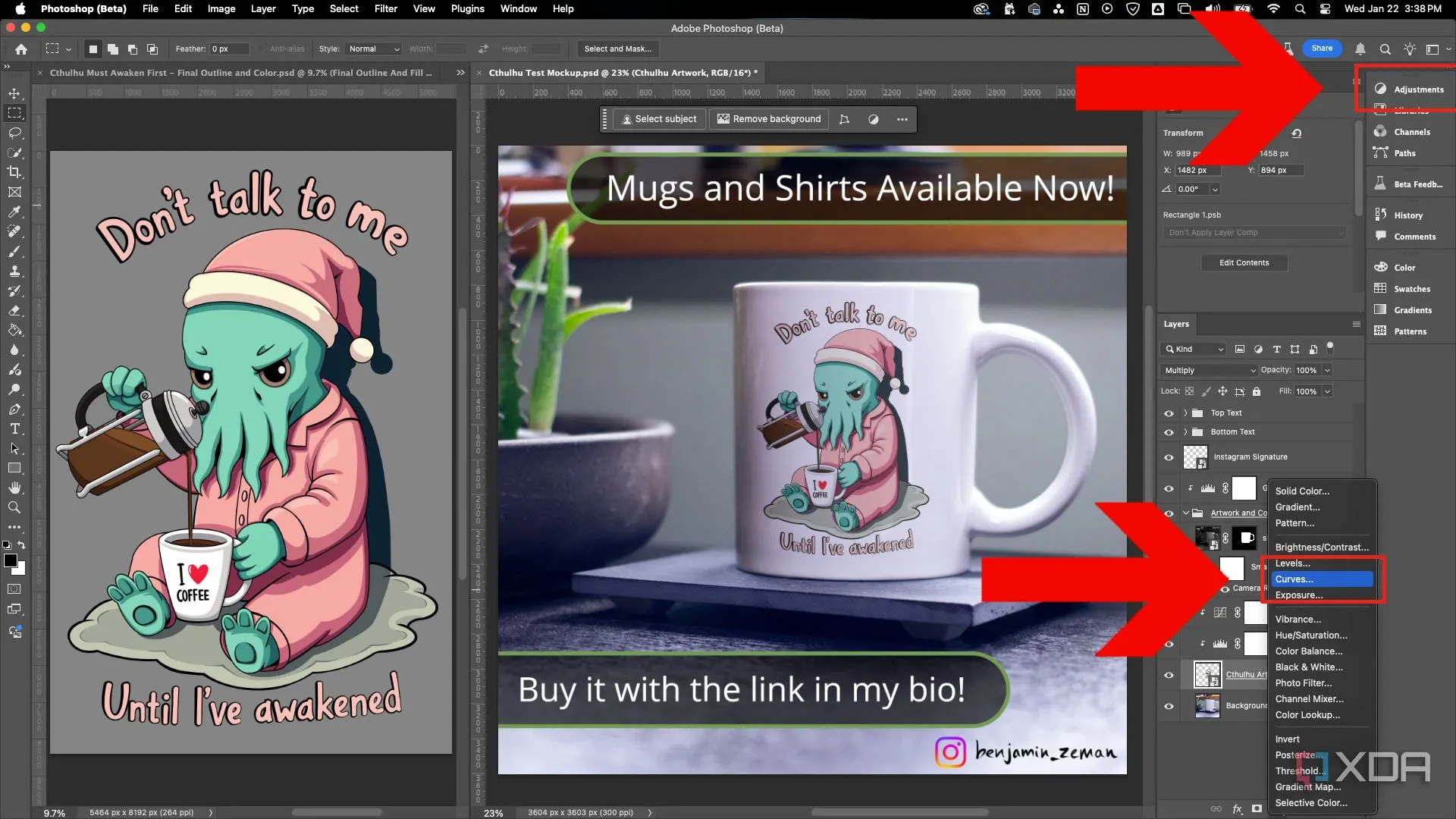Select the Spot Healing Brush tool
This screenshot has width=1456, height=819.
point(14,231)
